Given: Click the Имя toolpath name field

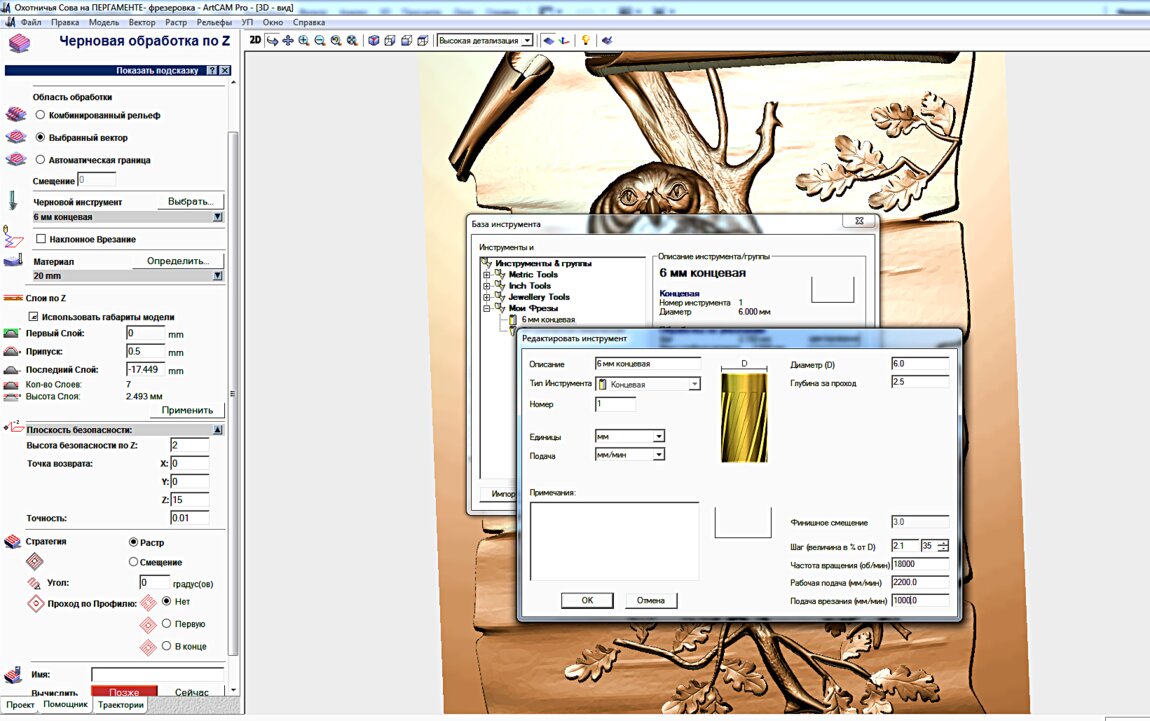Looking at the screenshot, I should pyautogui.click(x=158, y=674).
